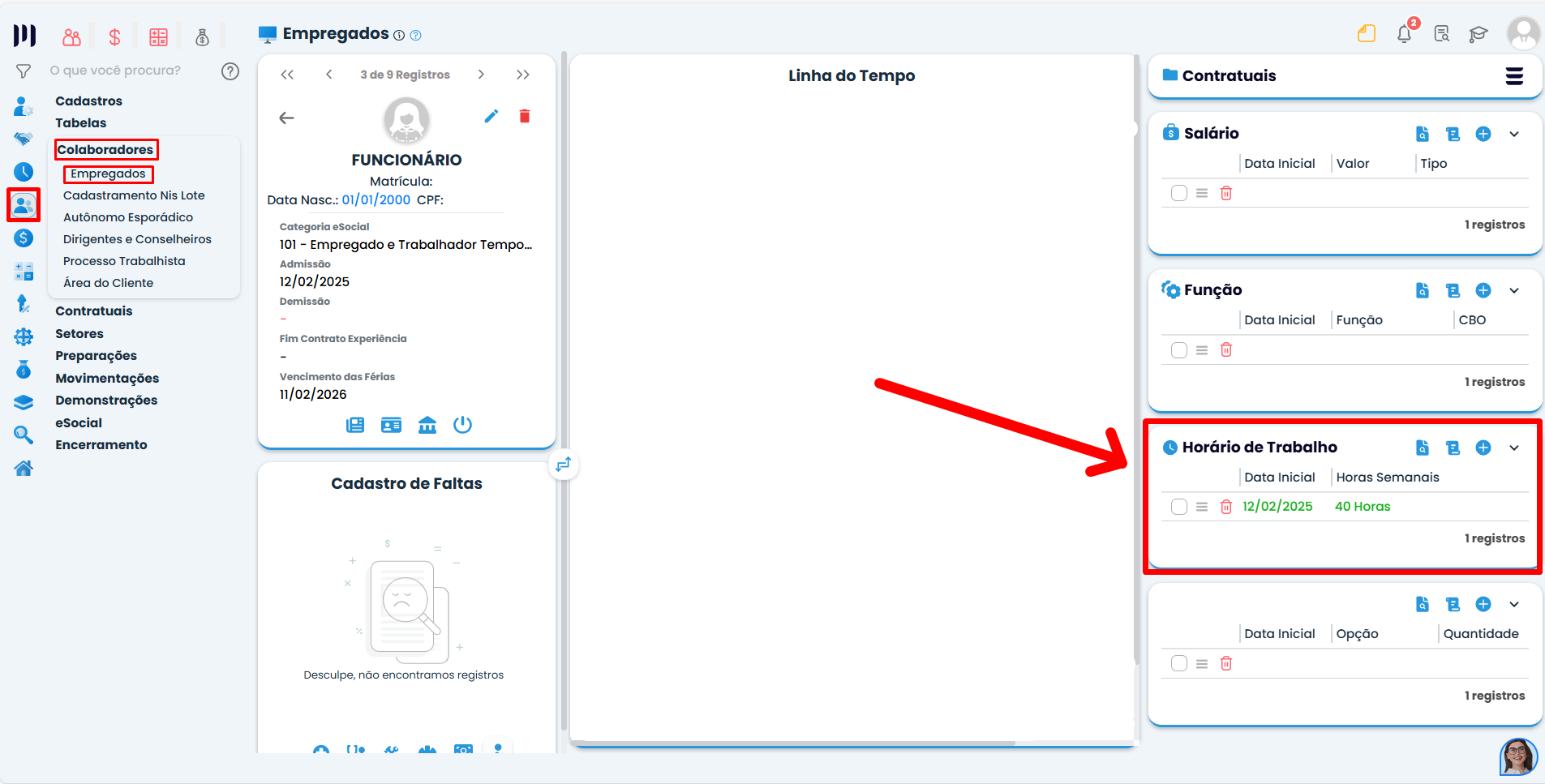The width and height of the screenshot is (1545, 784).
Task: Jump to the first record with double left arrows
Action: 287,75
